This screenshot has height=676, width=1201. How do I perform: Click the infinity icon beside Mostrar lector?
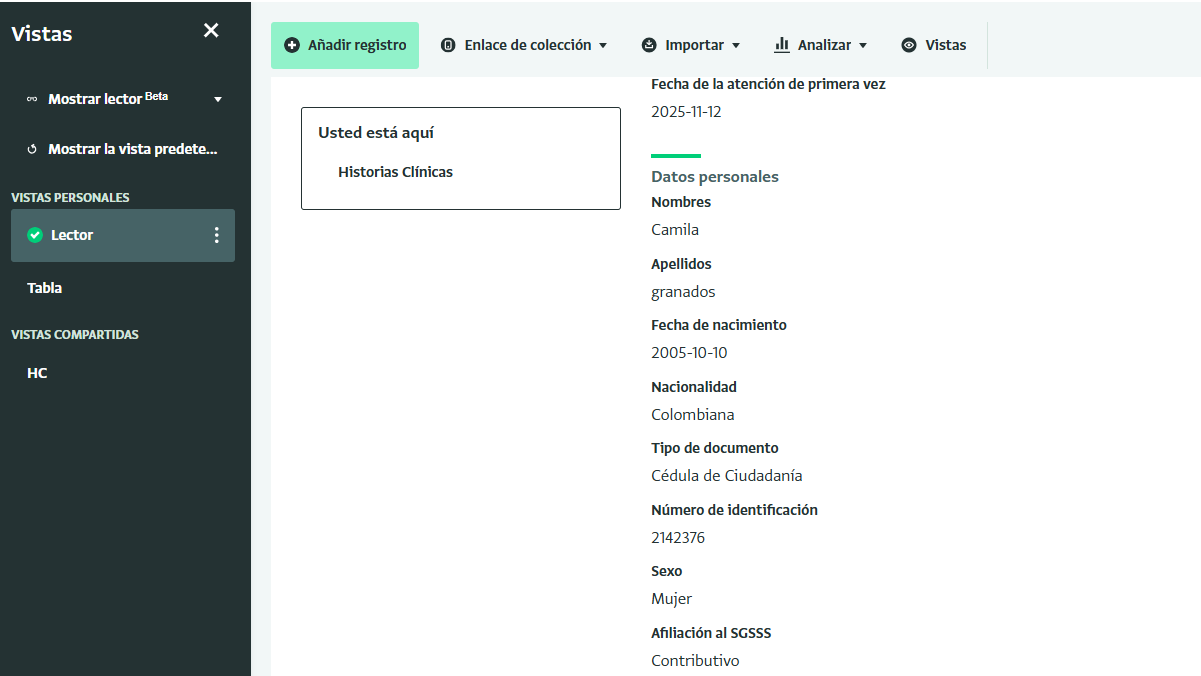(32, 99)
